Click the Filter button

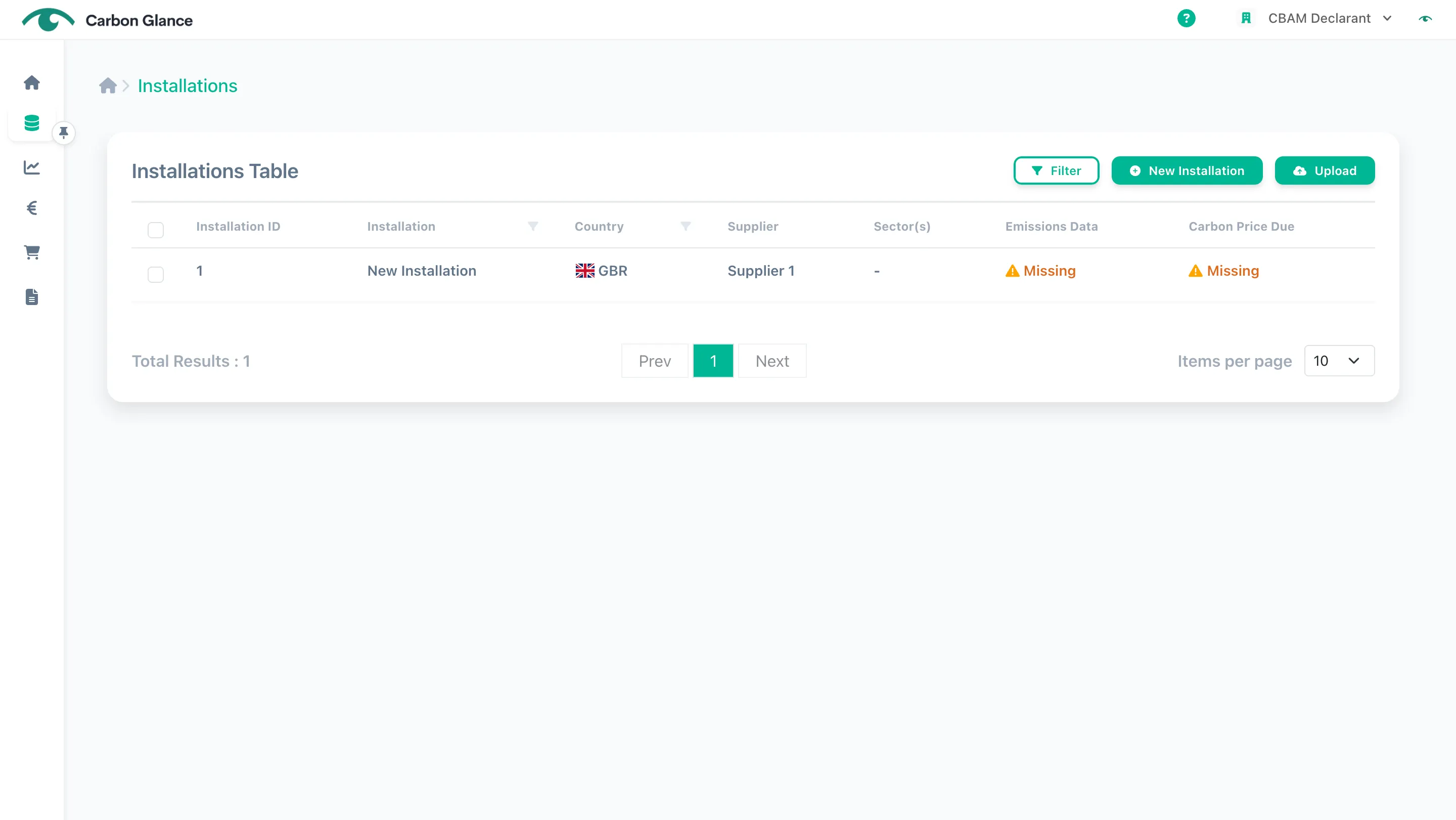coord(1056,171)
